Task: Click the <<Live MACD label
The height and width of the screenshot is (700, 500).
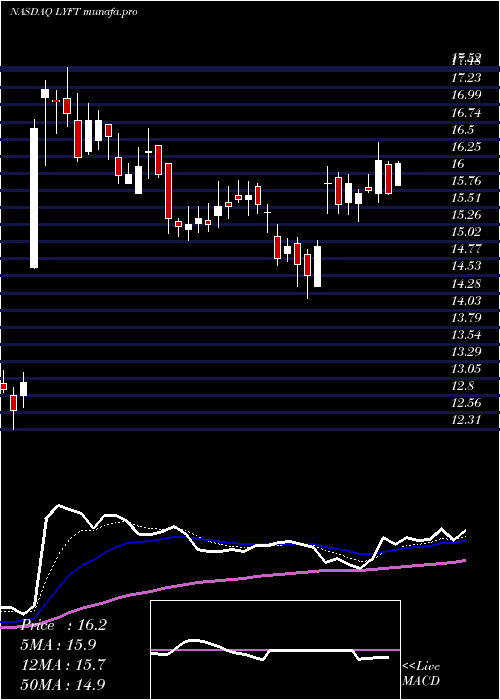Action: [x=421, y=674]
